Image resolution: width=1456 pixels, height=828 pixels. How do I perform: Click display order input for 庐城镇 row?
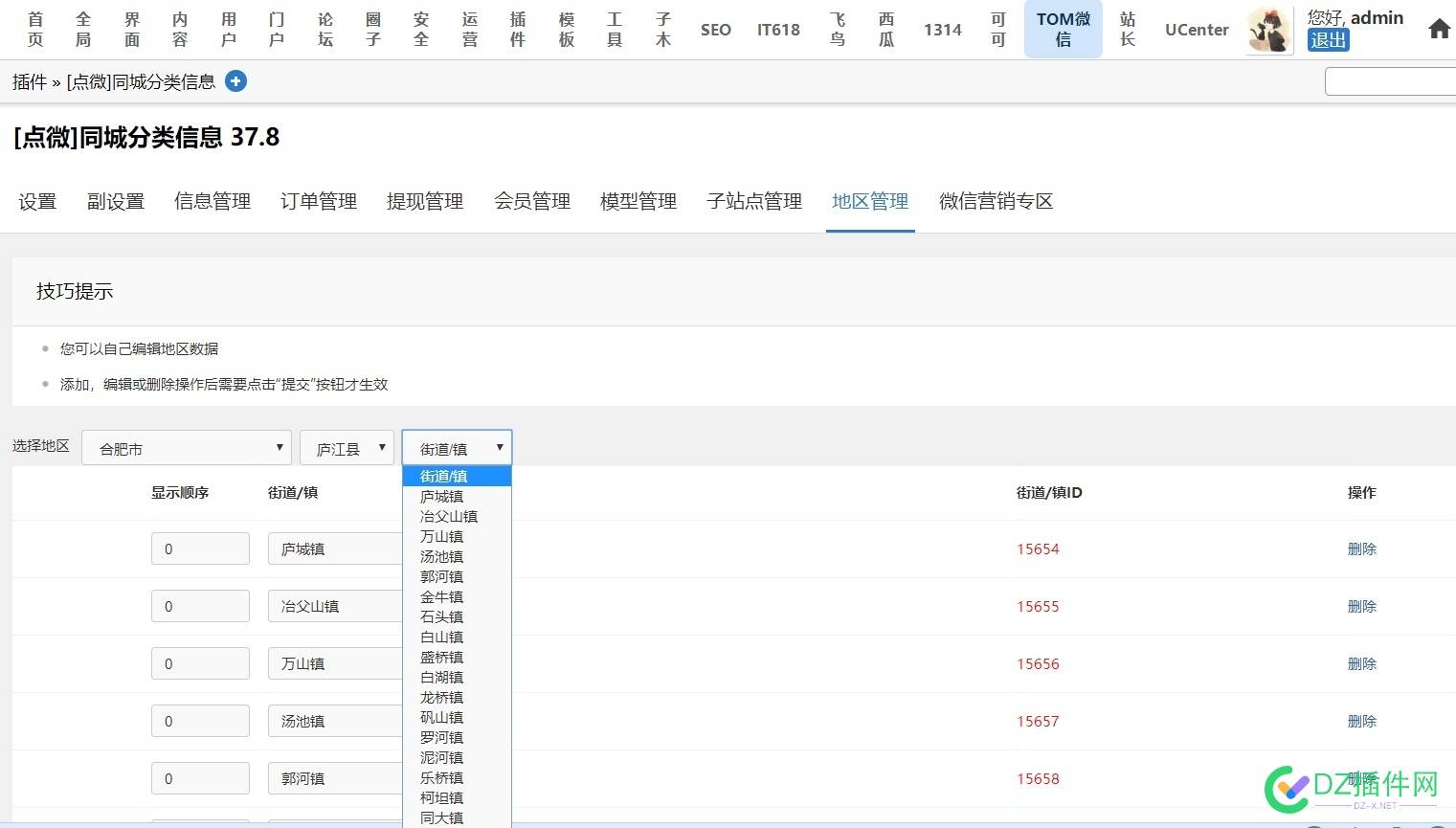click(x=200, y=548)
